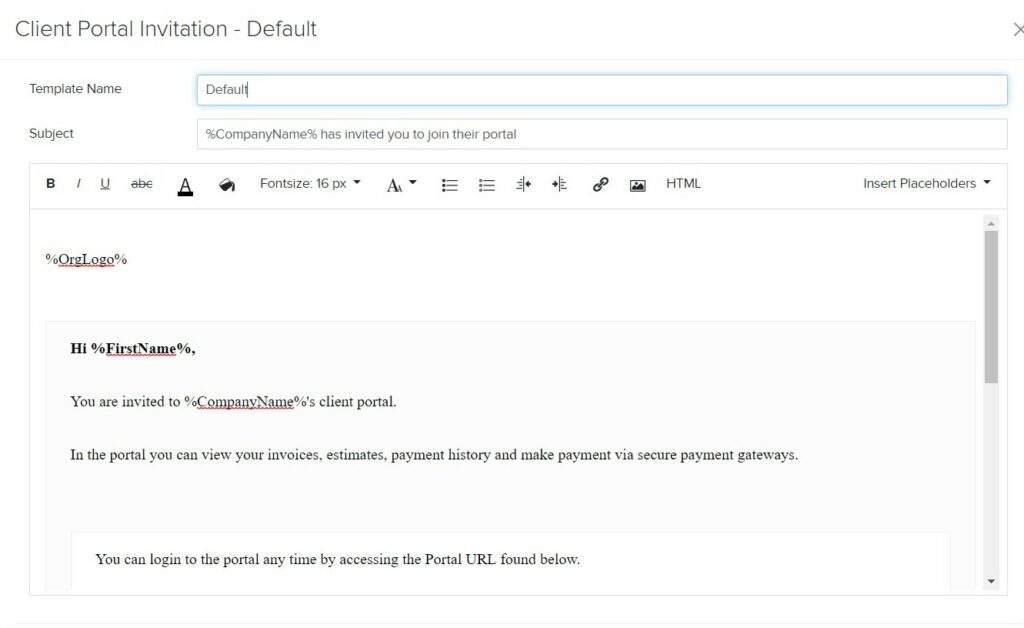
Task: Insert an image into the email
Action: (x=637, y=185)
